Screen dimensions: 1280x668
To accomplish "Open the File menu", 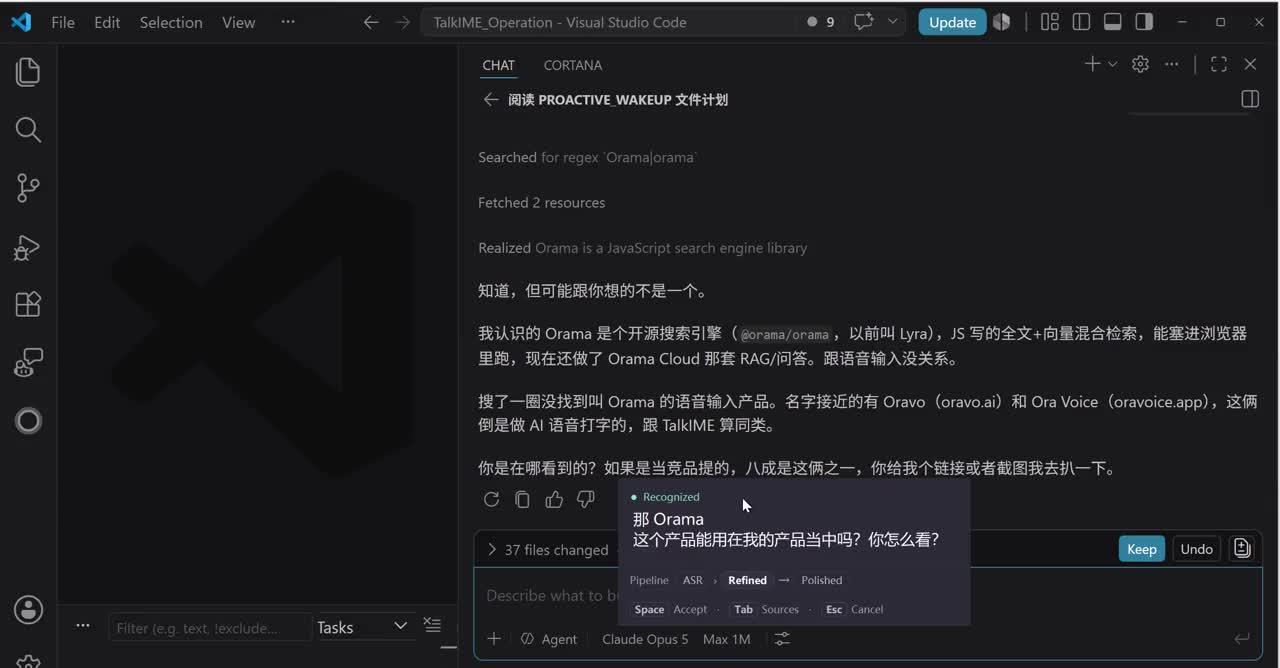I will [63, 22].
